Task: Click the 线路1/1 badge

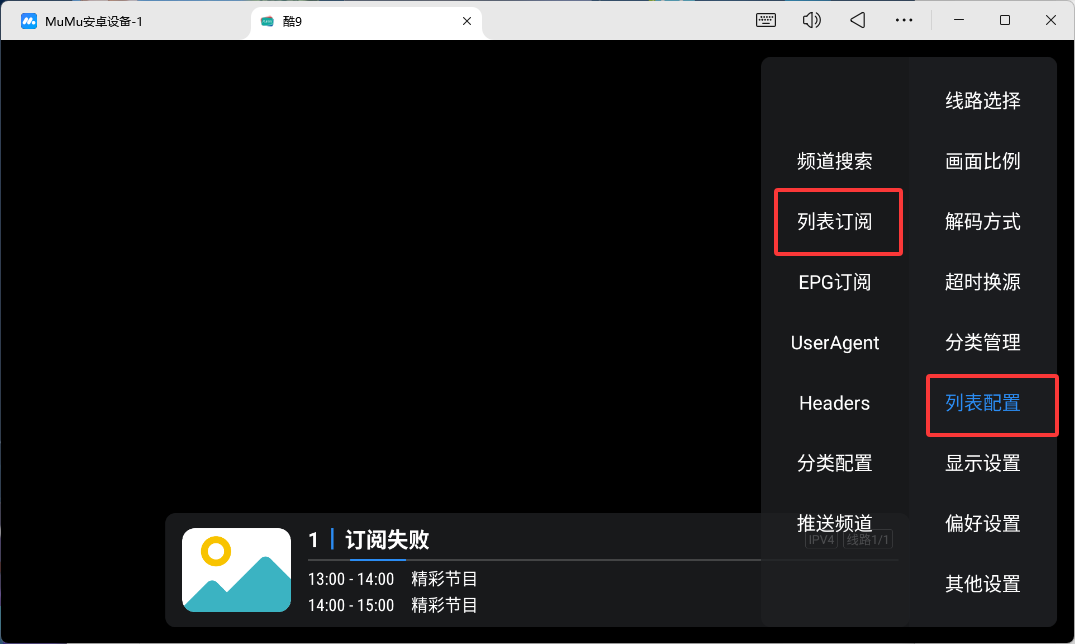Action: point(867,540)
